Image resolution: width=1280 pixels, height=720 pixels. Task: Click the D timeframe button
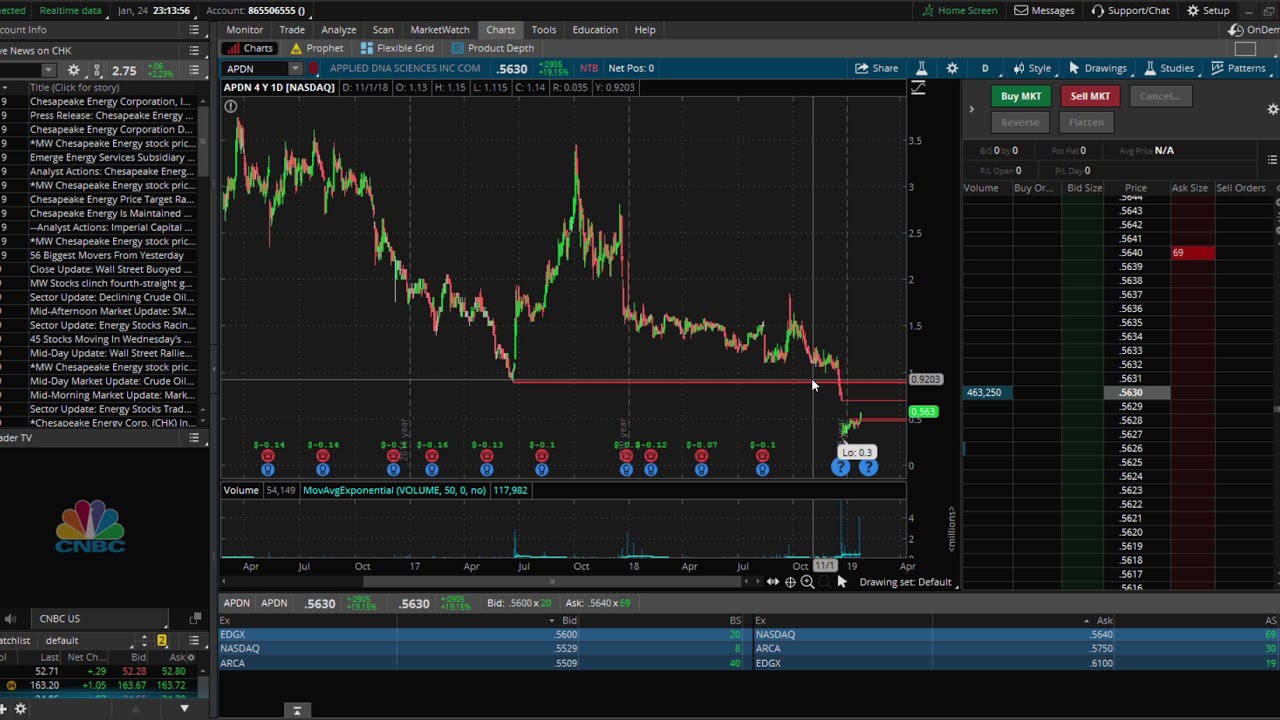(x=985, y=68)
